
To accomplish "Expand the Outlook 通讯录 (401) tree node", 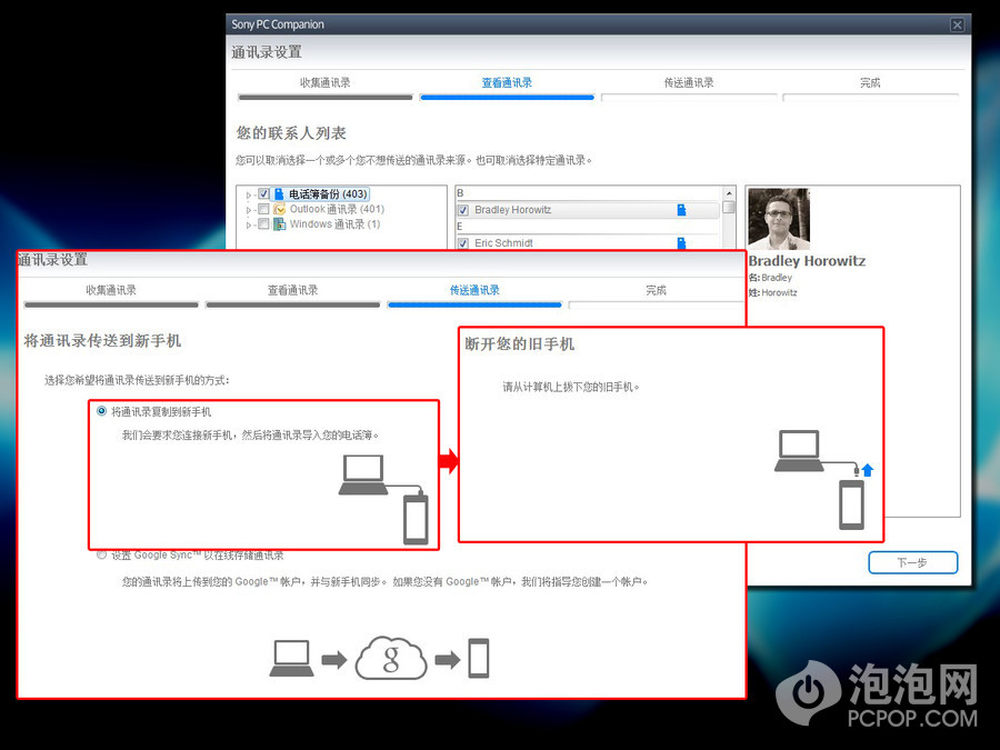I will click(249, 210).
